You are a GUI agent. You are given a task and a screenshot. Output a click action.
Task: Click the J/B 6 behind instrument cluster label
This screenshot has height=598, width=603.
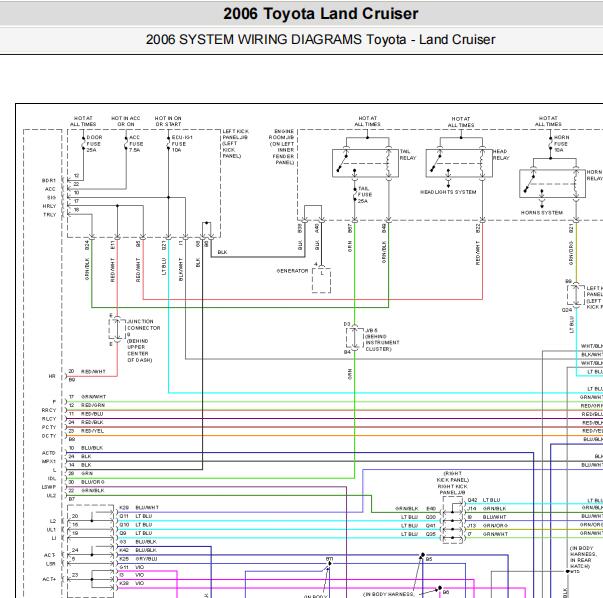pyautogui.click(x=382, y=340)
